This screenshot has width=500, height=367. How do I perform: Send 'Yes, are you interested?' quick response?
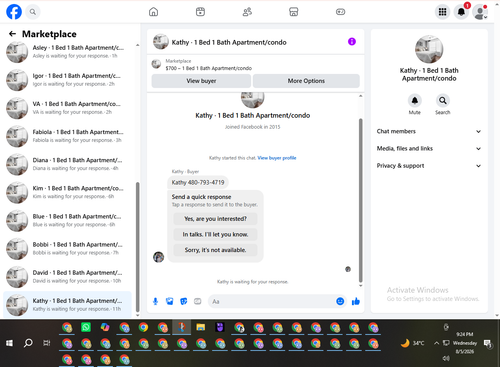tap(215, 219)
